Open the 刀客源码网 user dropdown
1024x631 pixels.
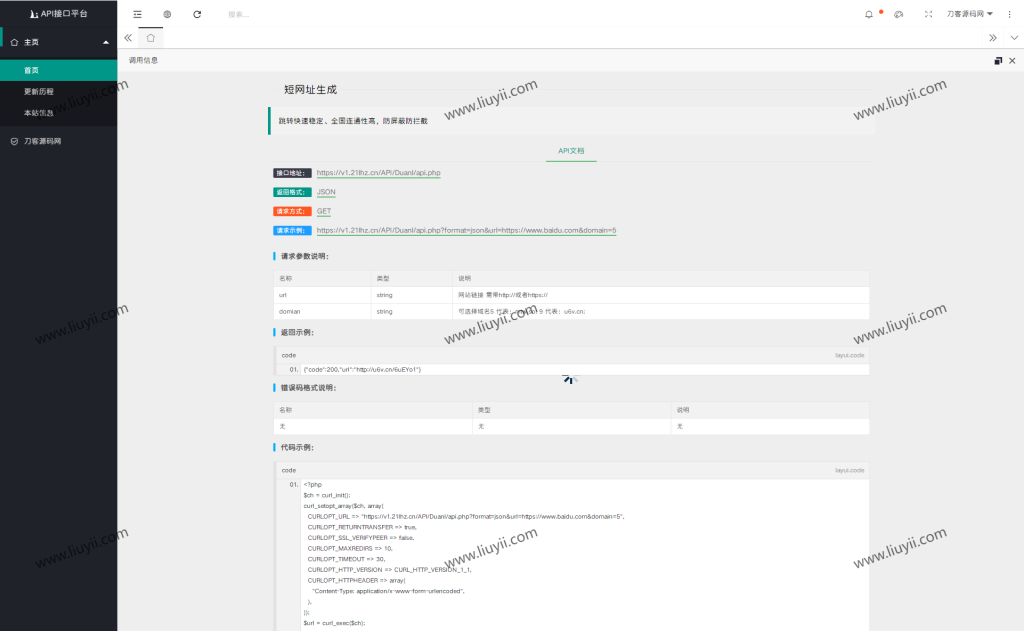[970, 14]
